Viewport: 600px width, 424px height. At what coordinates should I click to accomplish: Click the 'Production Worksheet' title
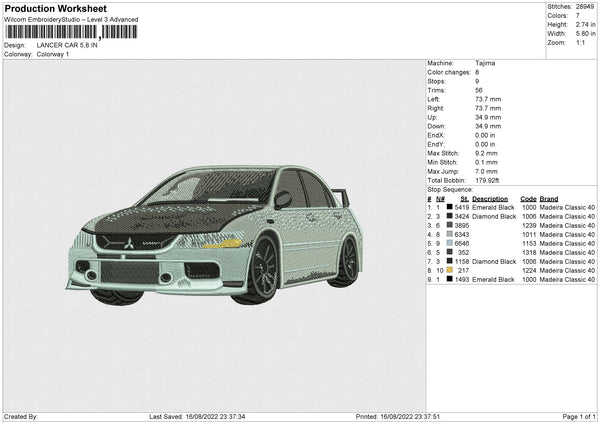[55, 8]
